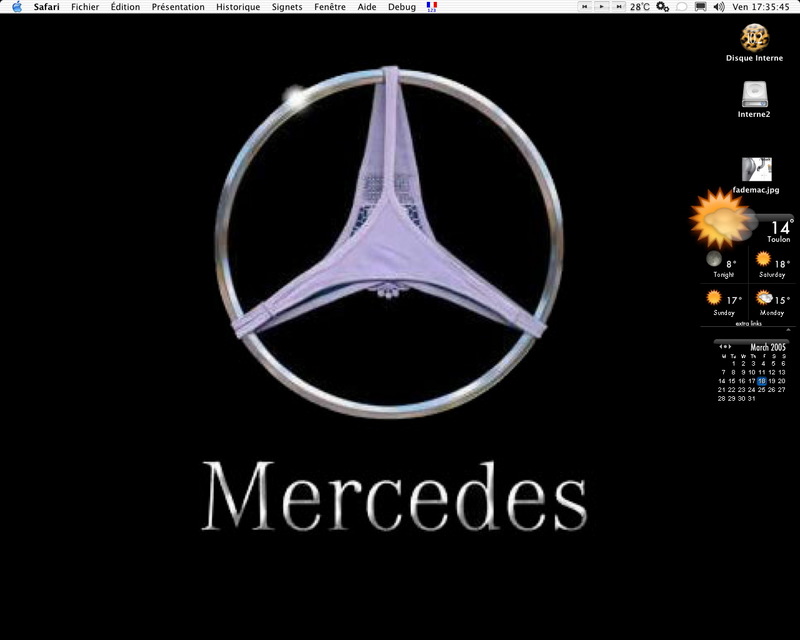This screenshot has height=640, width=800.
Task: Open the Safari application menu
Action: coord(46,7)
